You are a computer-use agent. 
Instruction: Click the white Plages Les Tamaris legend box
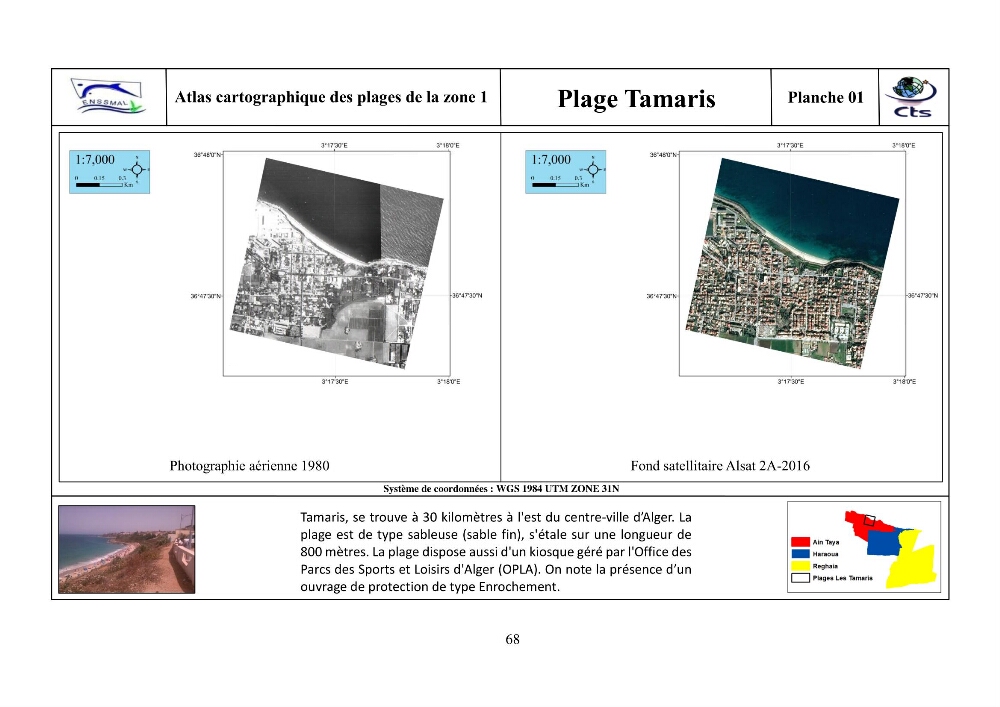tap(800, 578)
